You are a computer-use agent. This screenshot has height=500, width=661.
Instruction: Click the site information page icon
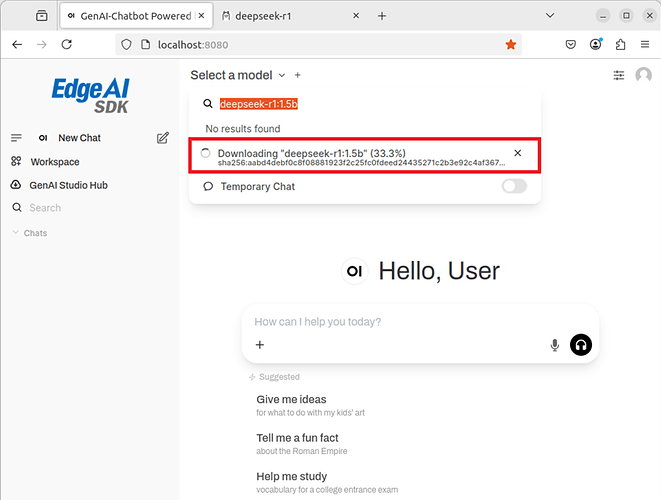tap(145, 45)
